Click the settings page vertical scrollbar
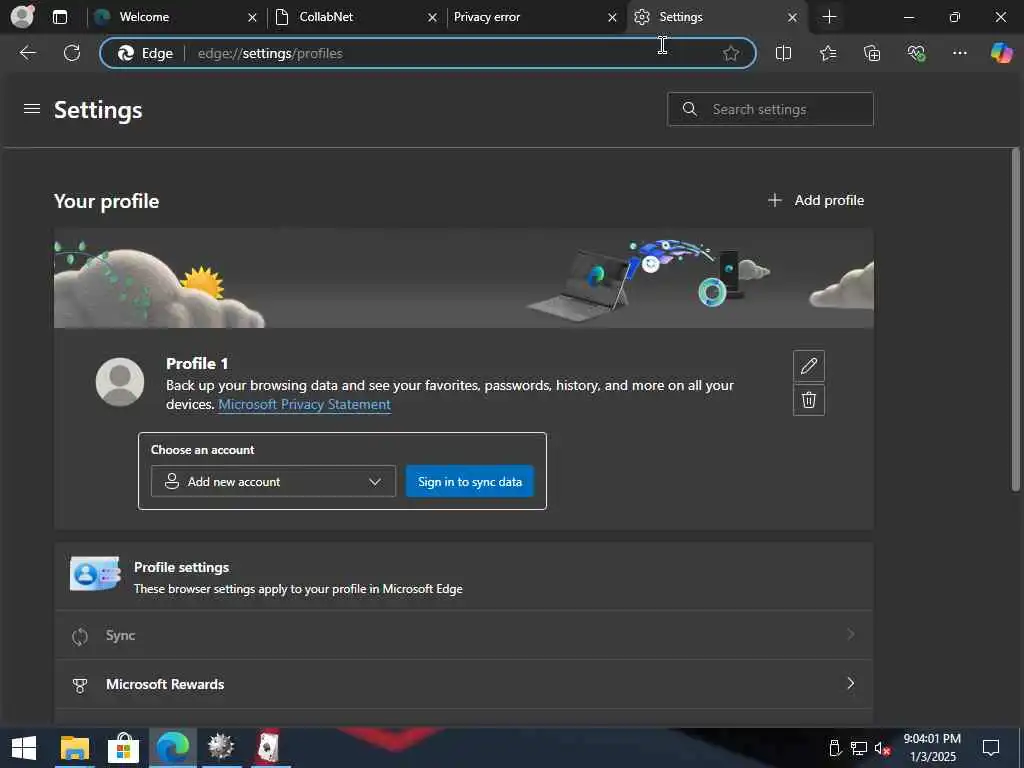Viewport: 1024px width, 768px height. point(1015,320)
